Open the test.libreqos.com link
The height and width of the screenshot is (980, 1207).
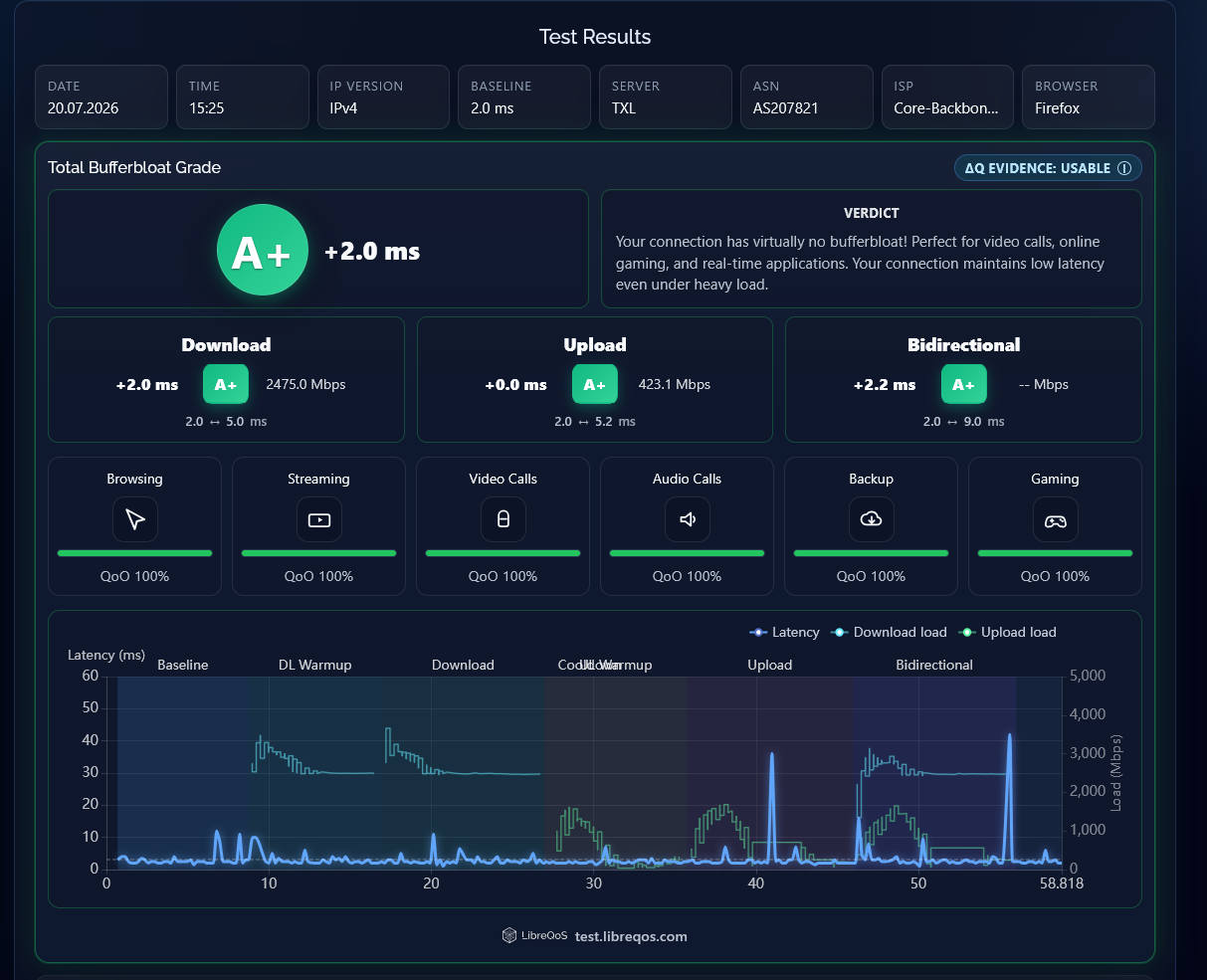click(631, 936)
